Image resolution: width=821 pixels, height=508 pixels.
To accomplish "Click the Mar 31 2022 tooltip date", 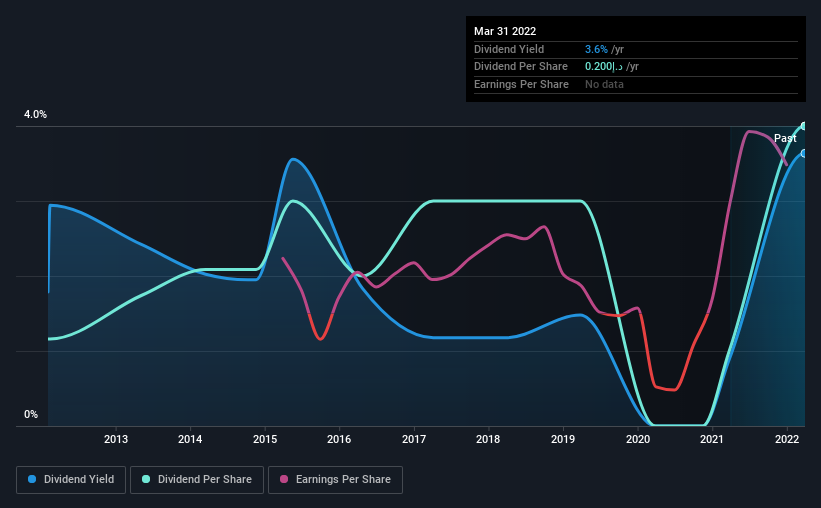I will click(505, 31).
